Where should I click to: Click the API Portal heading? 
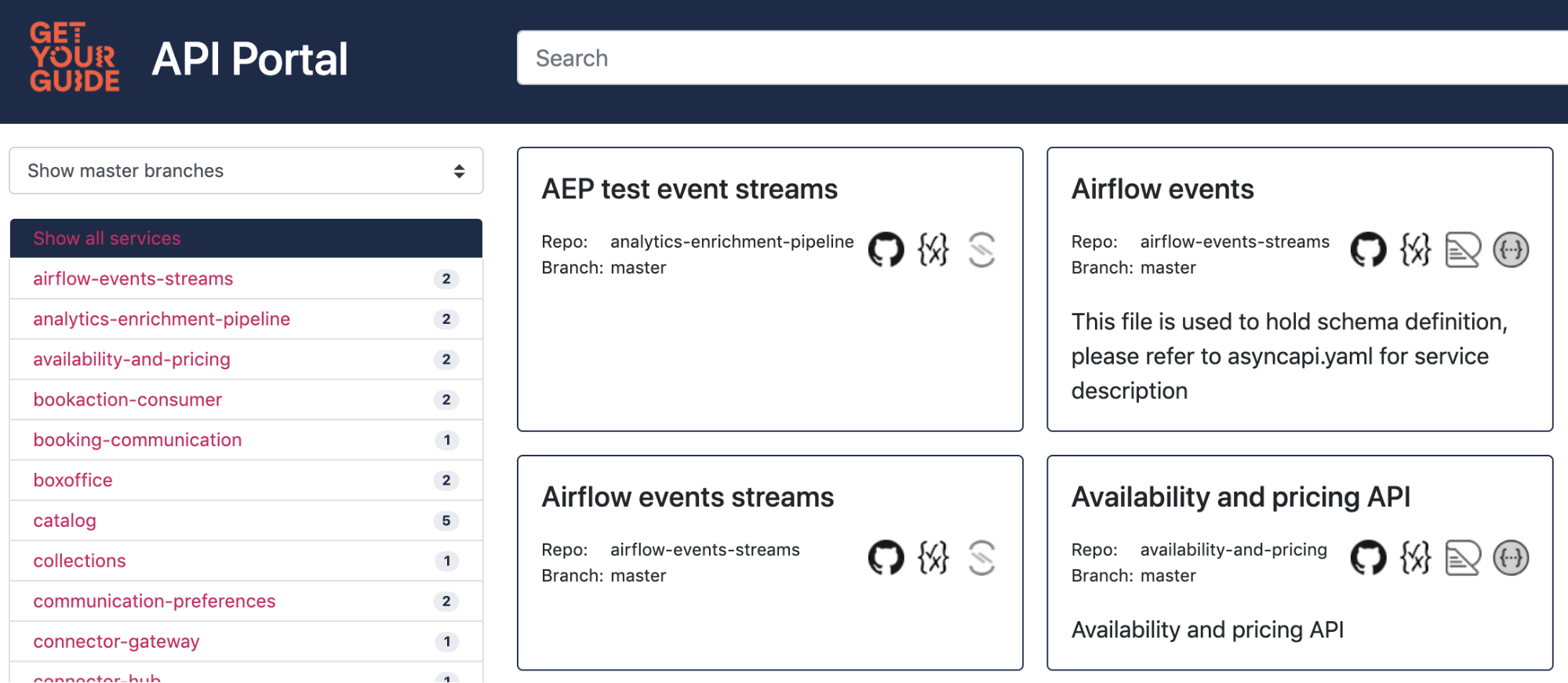click(x=249, y=59)
